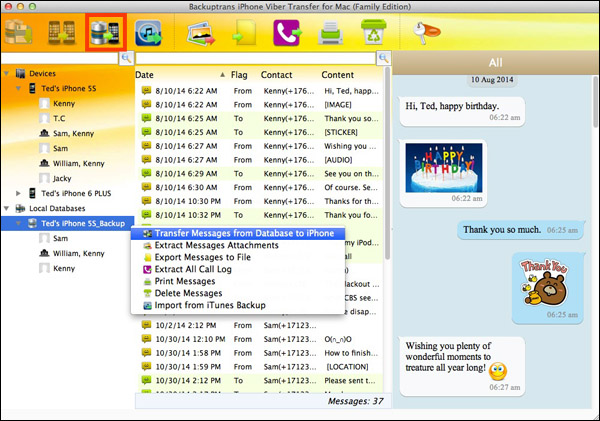600x421 pixels.
Task: Open the Happy Birthday image in chat
Action: (x=443, y=168)
